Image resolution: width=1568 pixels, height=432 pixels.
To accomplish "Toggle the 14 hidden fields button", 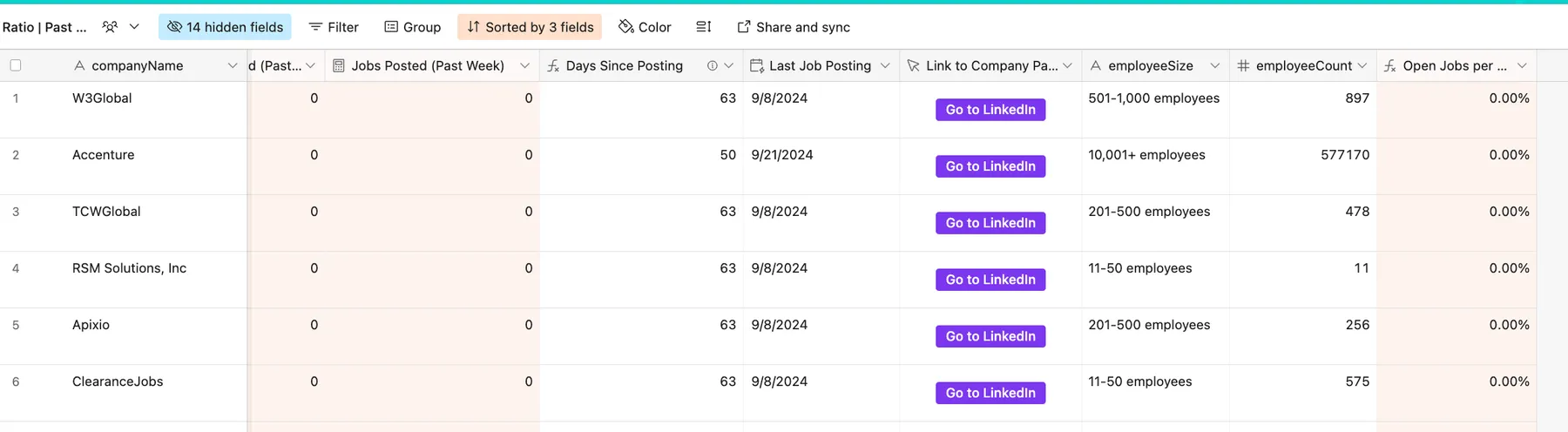I will 225,27.
